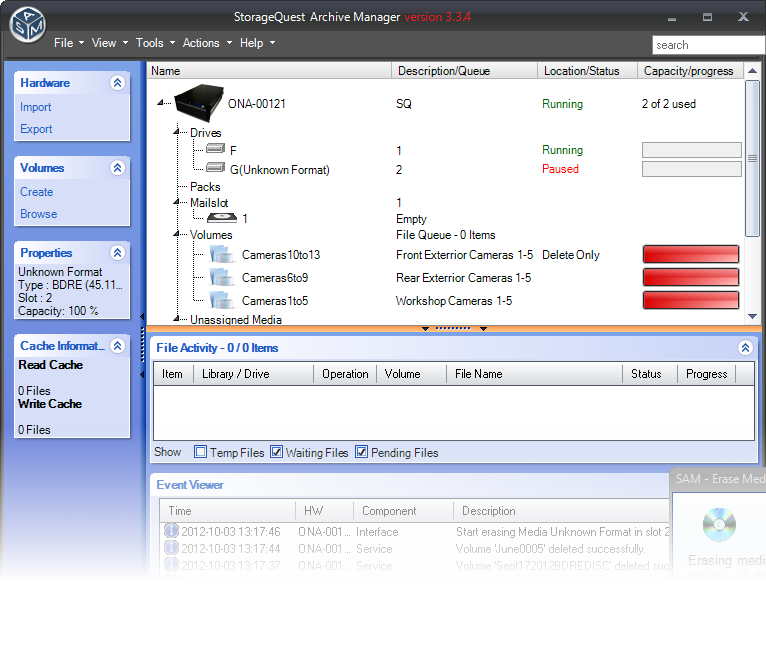
Task: Click the progress bar for paused drive G
Action: point(692,169)
